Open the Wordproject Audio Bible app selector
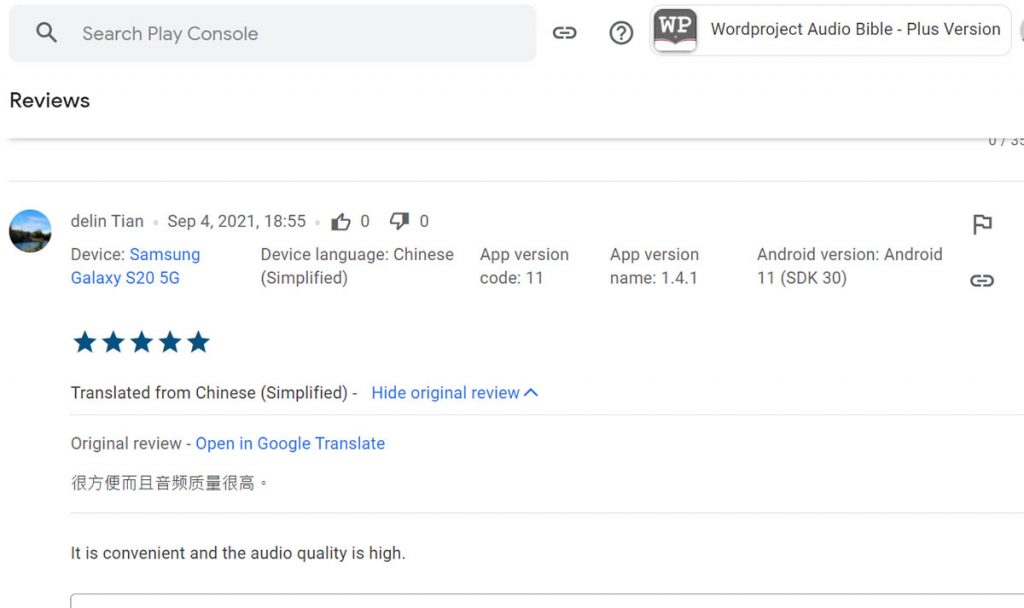Image resolution: width=1024 pixels, height=608 pixels. (x=854, y=30)
